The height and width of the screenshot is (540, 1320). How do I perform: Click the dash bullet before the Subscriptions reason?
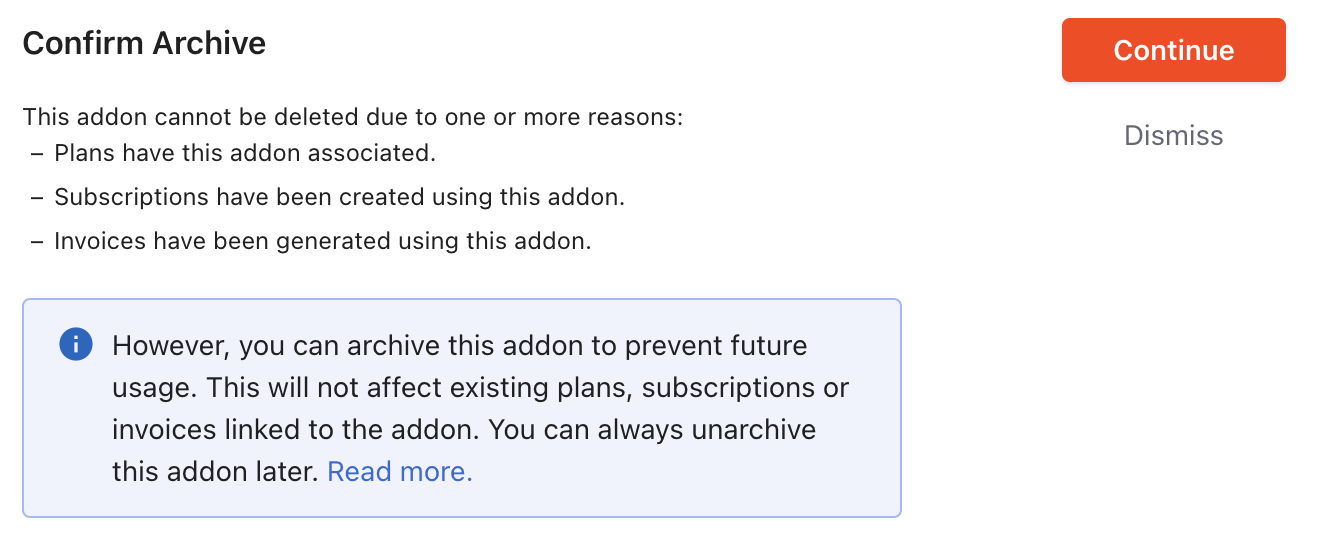(x=37, y=198)
